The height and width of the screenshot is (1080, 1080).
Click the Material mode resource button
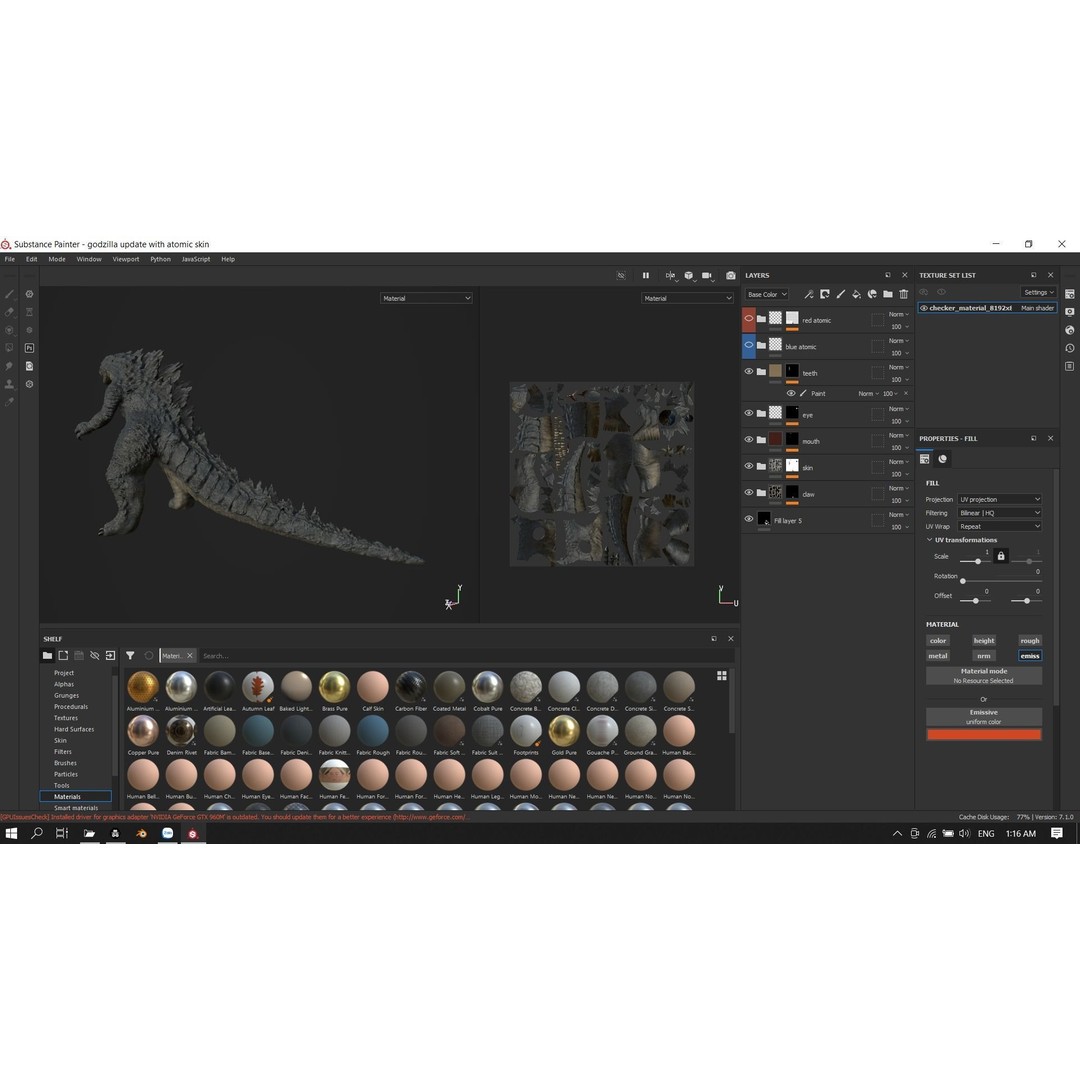click(984, 676)
